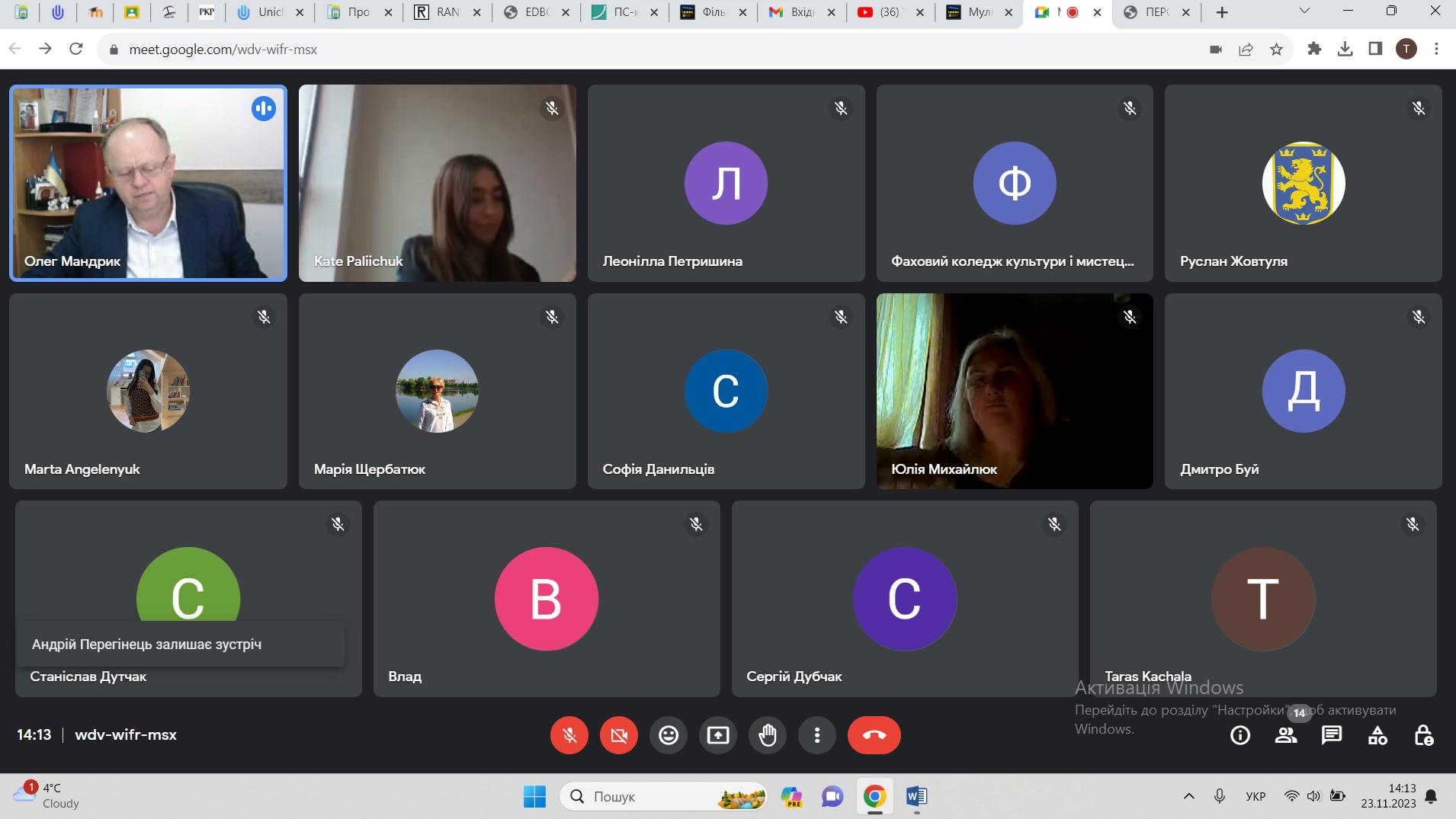Show the participants list
The height and width of the screenshot is (819, 1456).
1286,735
